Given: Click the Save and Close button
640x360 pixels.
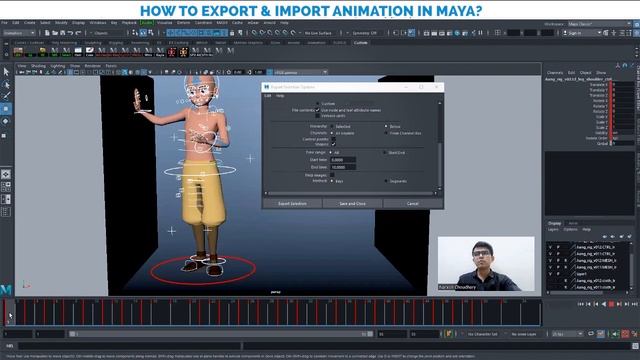Looking at the screenshot, I should [x=353, y=203].
